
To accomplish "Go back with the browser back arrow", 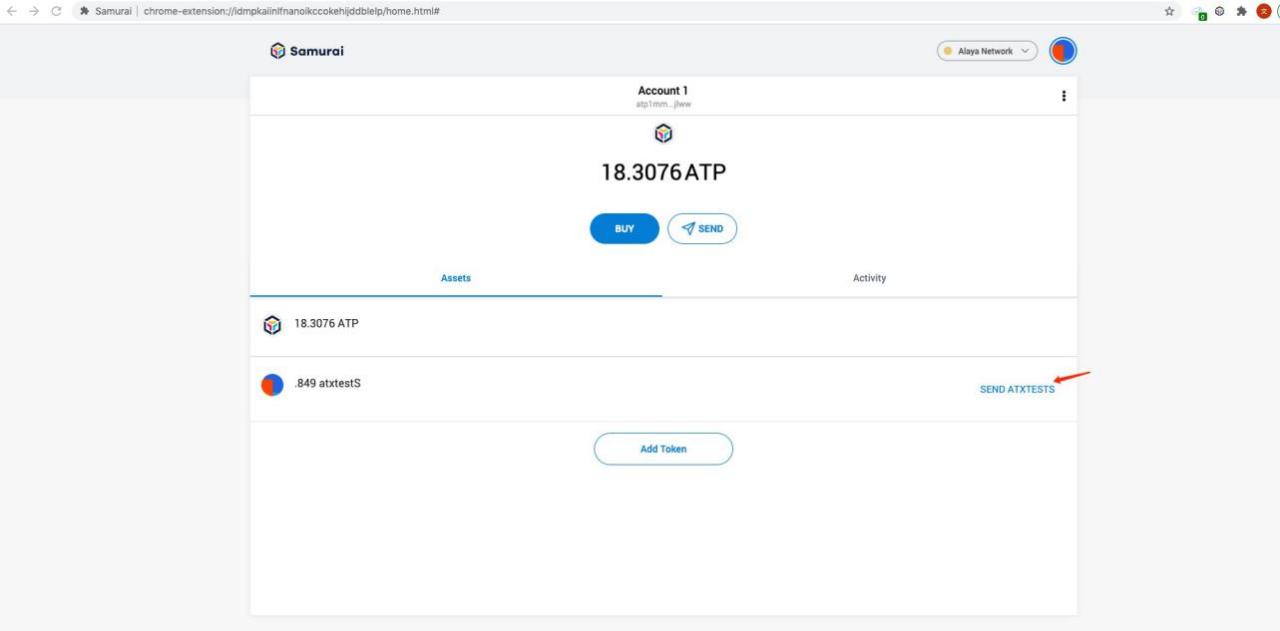I will click(12, 11).
